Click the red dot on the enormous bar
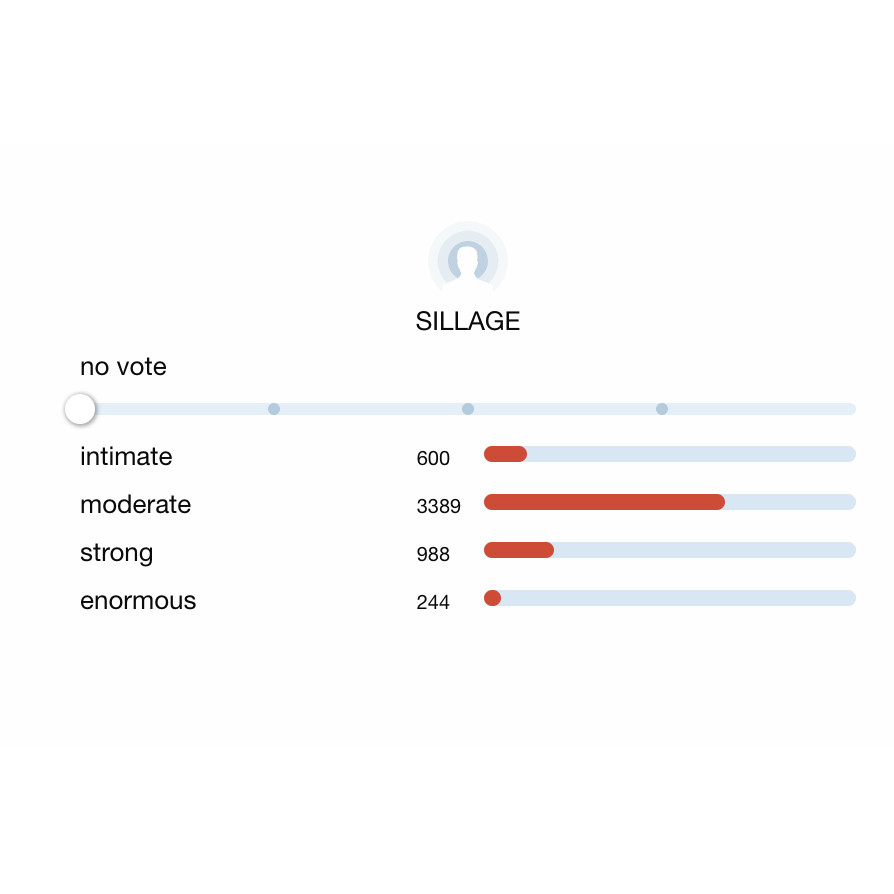This screenshot has height=894, width=894. [492, 598]
